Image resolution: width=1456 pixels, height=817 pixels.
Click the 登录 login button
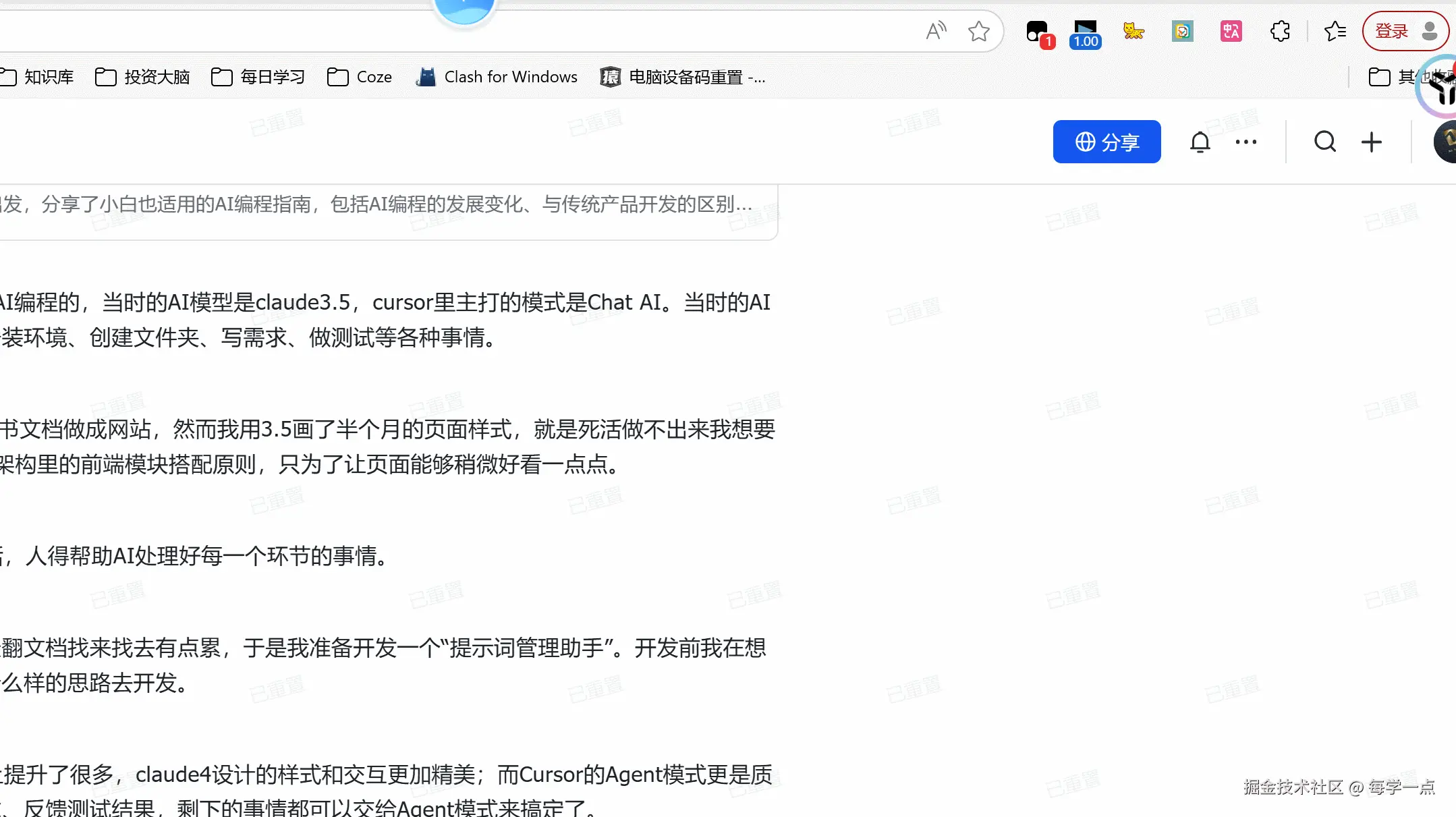click(1393, 30)
